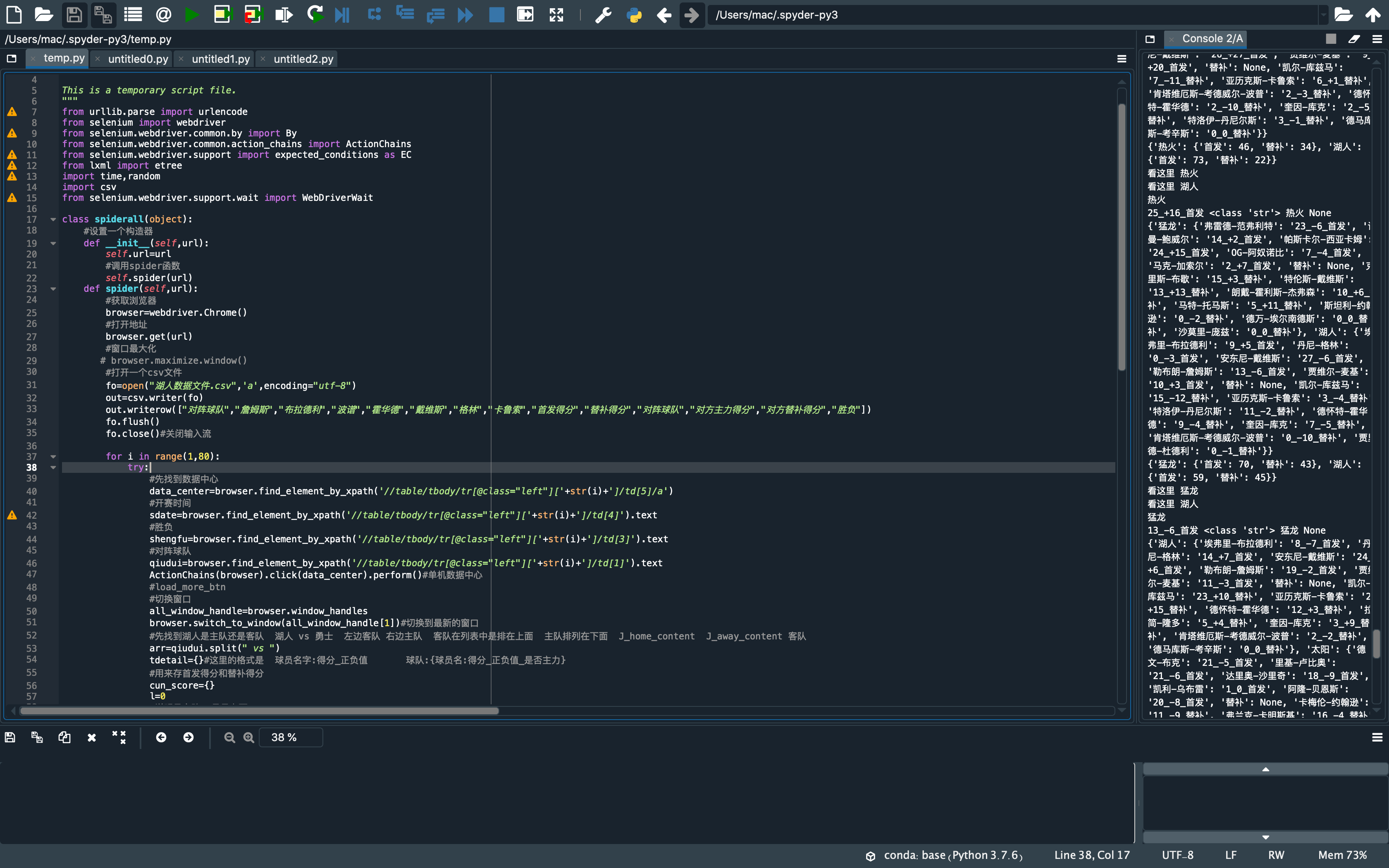
Task: Collapse the __init__ function fold arrow
Action: [53, 243]
